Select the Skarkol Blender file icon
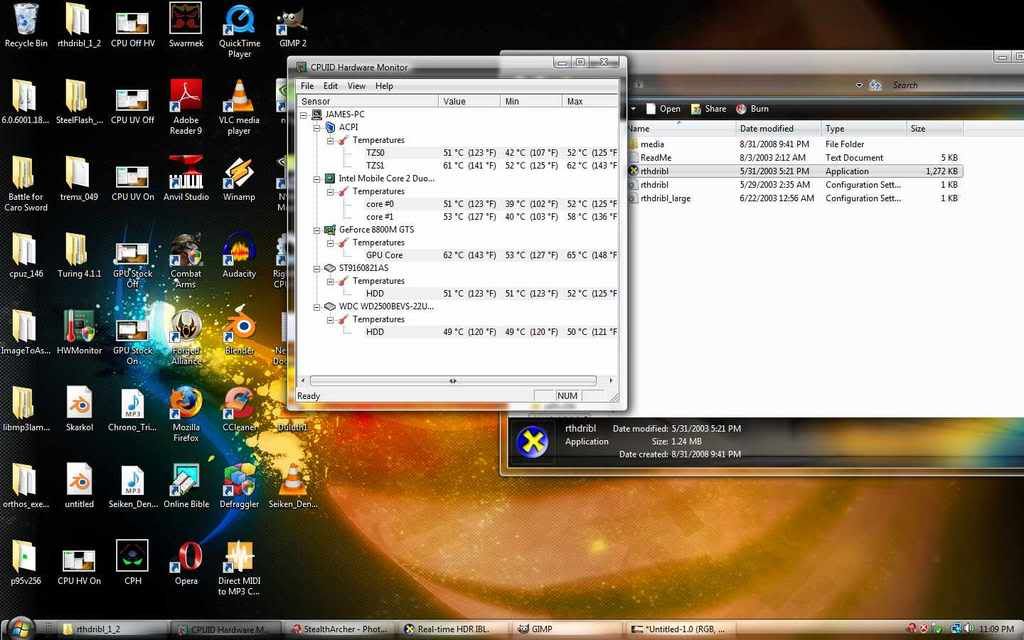 [79, 408]
